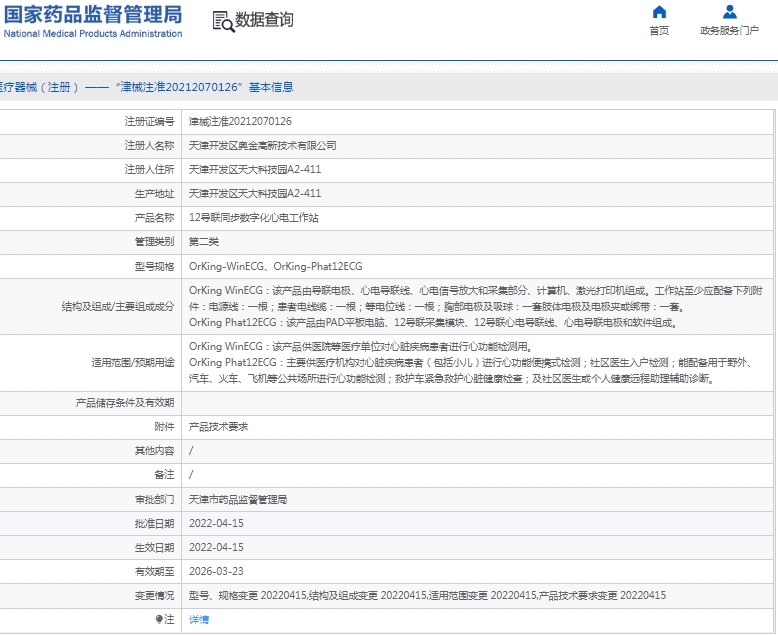
Task: Click the bulb icon beside 注
Action: point(159,619)
